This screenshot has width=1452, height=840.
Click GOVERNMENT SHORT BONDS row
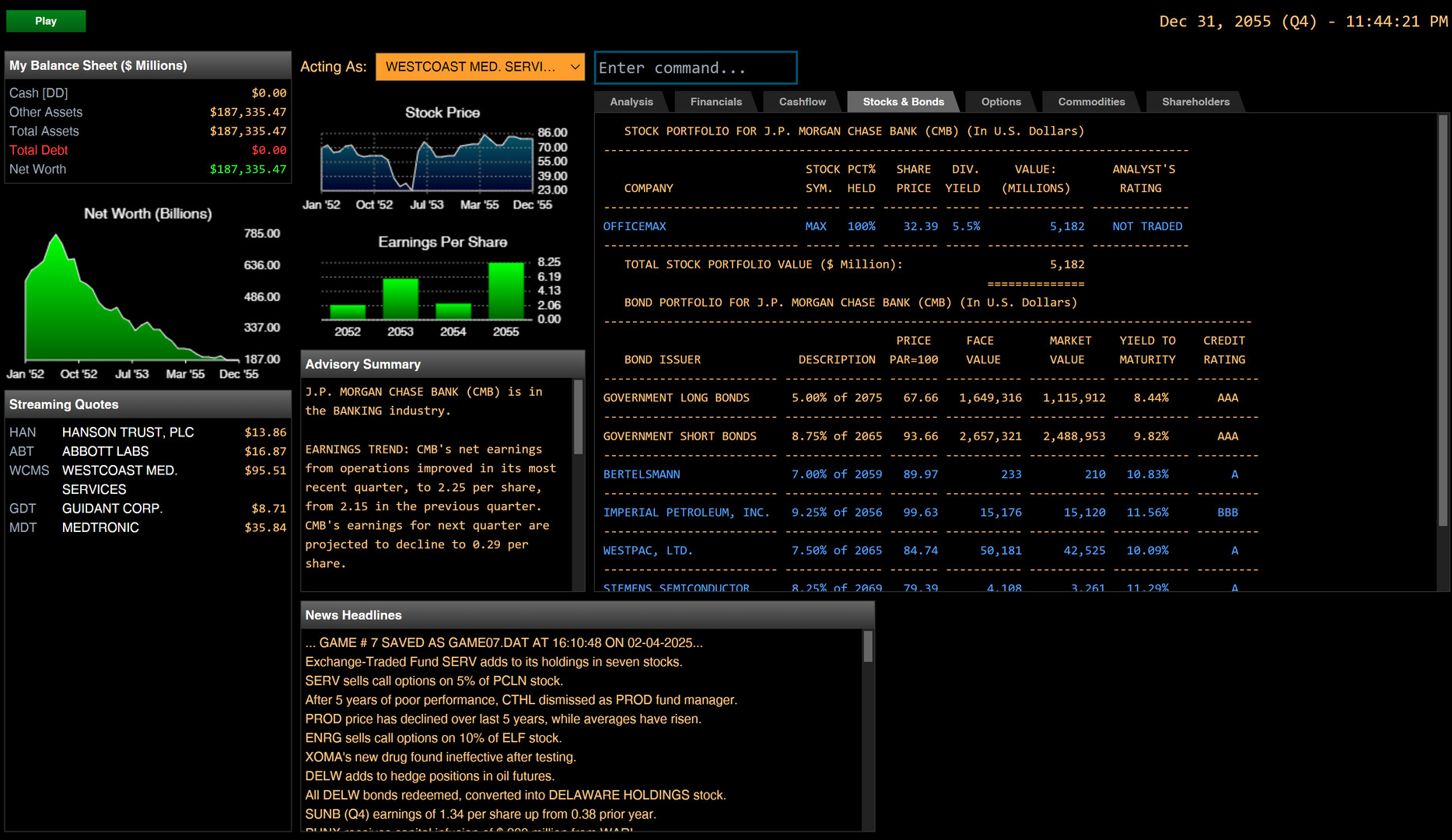[931, 436]
